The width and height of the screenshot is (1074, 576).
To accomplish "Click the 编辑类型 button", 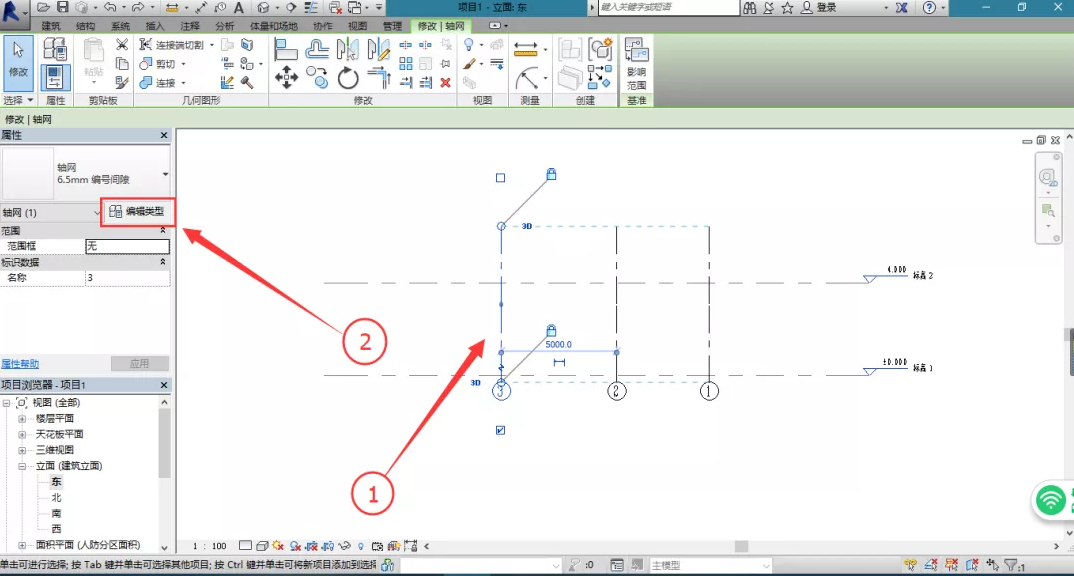I will (x=138, y=212).
